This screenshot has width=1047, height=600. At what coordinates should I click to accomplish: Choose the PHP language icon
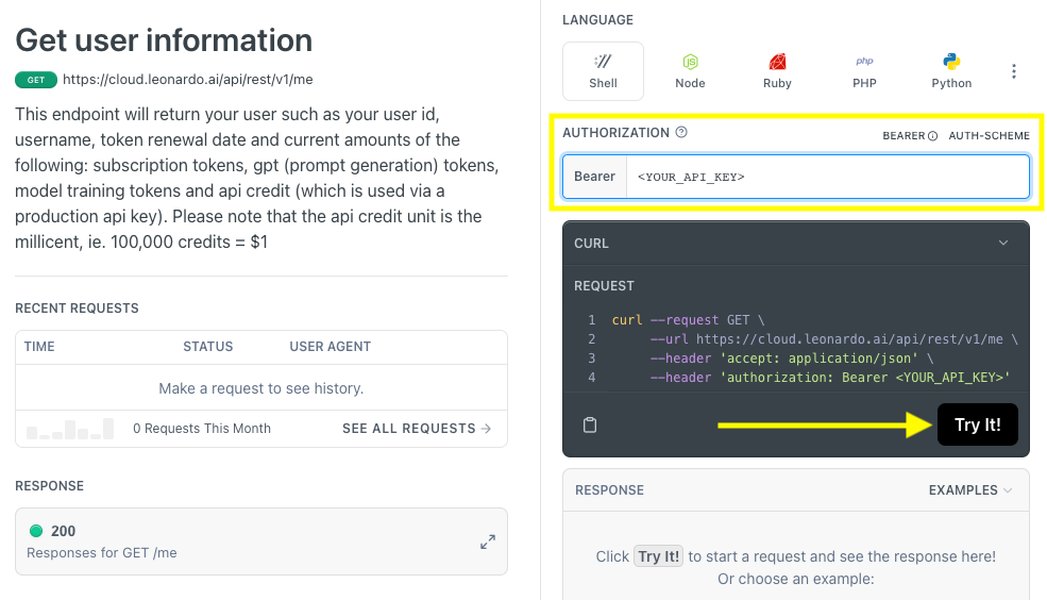coord(864,61)
